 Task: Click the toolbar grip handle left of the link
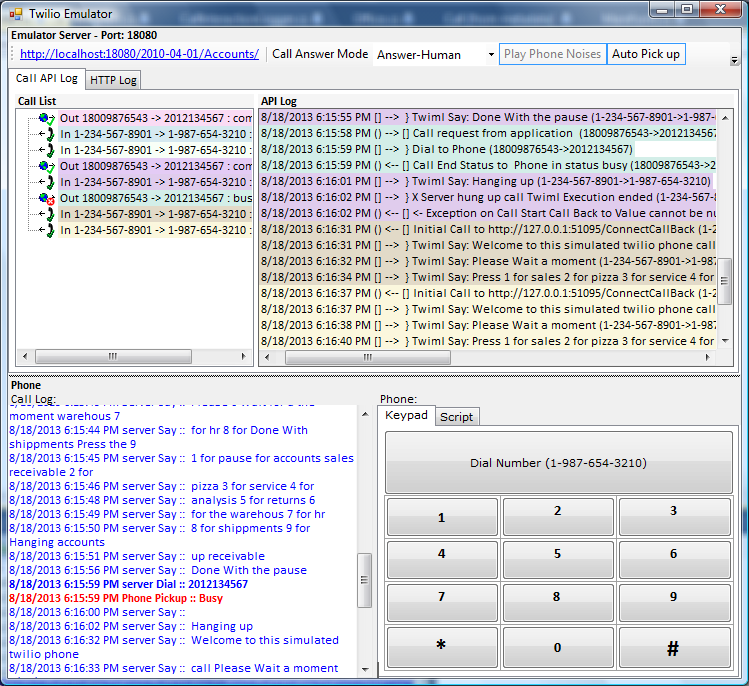13,54
